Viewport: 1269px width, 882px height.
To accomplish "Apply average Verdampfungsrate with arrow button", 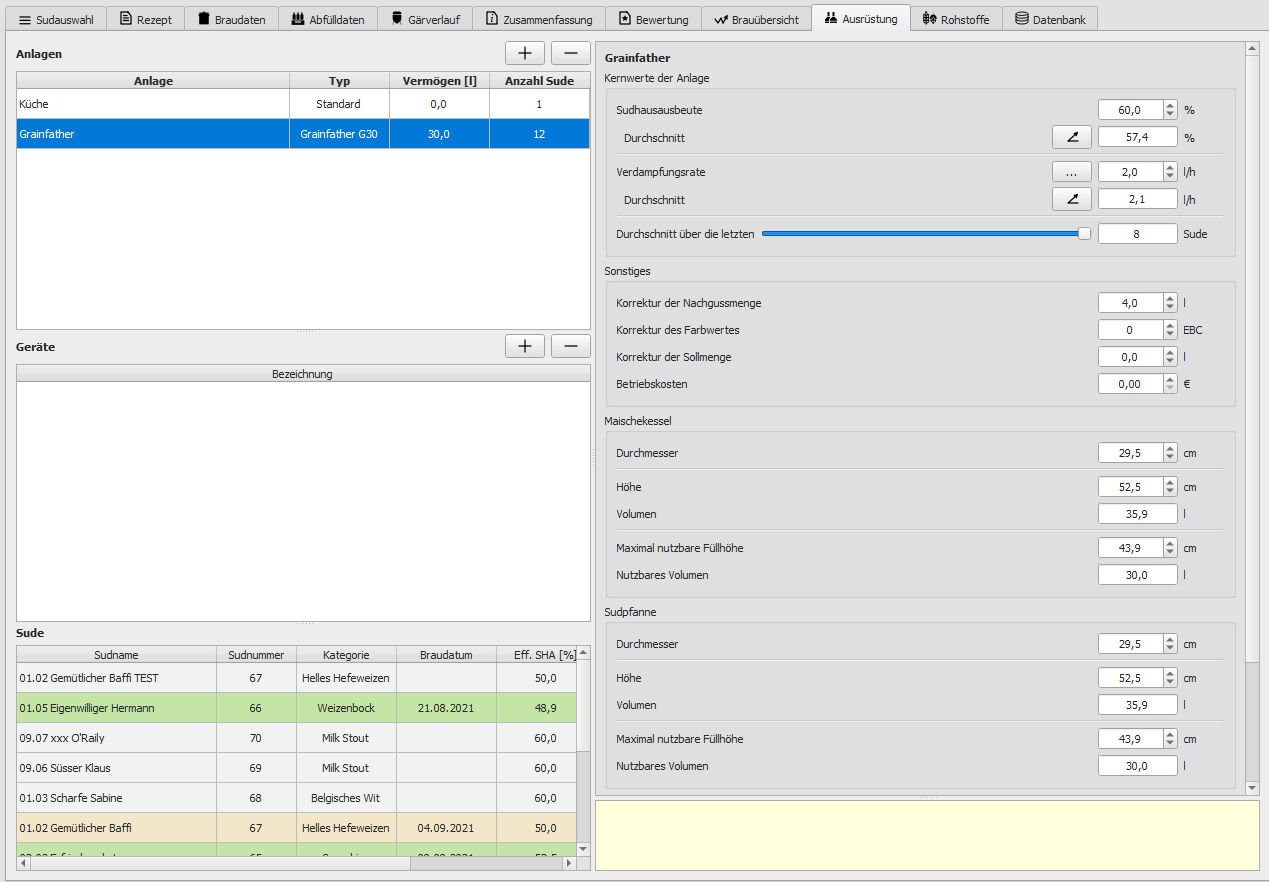I will tap(1071, 199).
